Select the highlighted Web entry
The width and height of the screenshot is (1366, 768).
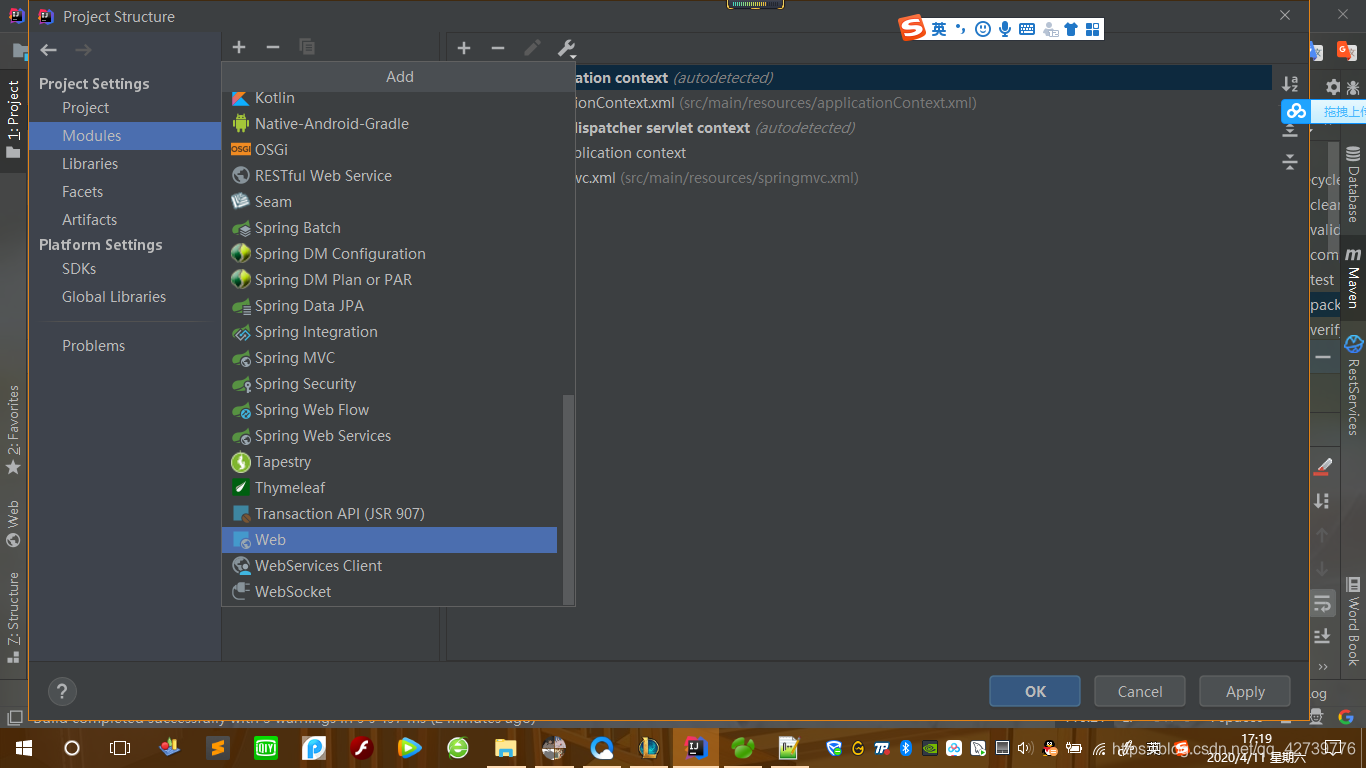pyautogui.click(x=390, y=540)
